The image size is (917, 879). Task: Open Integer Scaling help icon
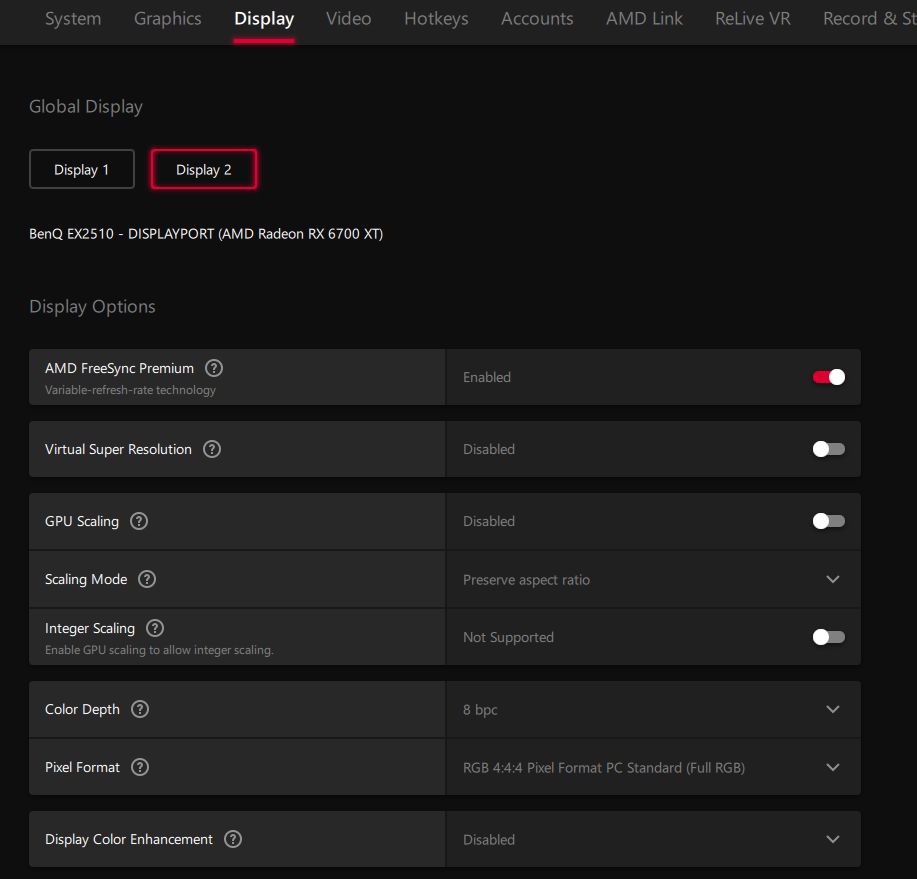click(155, 628)
